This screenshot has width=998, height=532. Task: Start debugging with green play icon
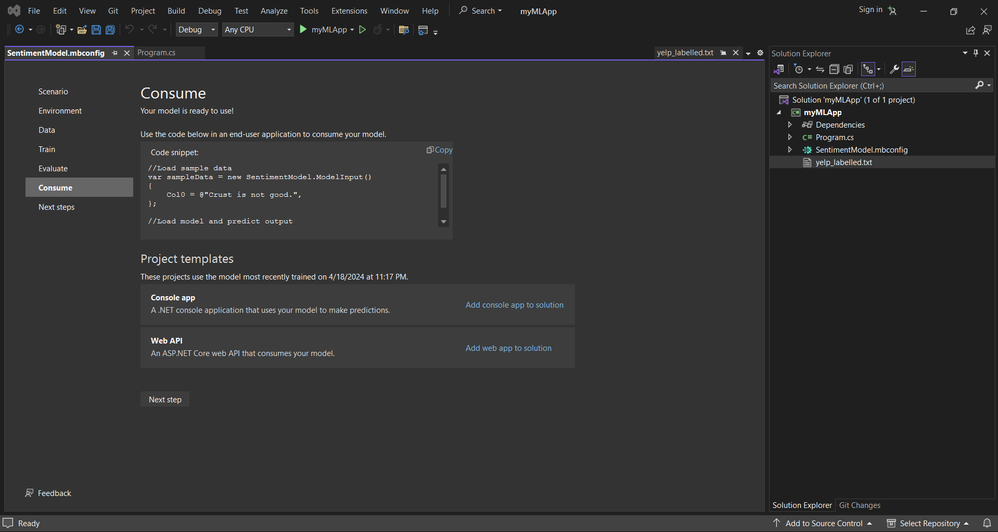coord(304,29)
